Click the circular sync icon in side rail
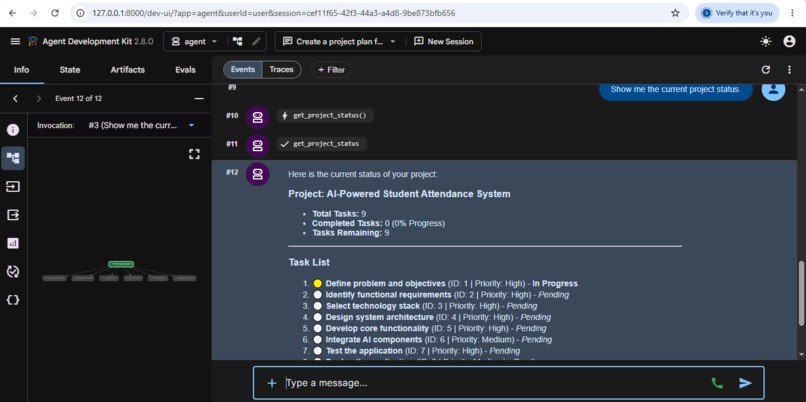The width and height of the screenshot is (806, 402). [x=13, y=271]
